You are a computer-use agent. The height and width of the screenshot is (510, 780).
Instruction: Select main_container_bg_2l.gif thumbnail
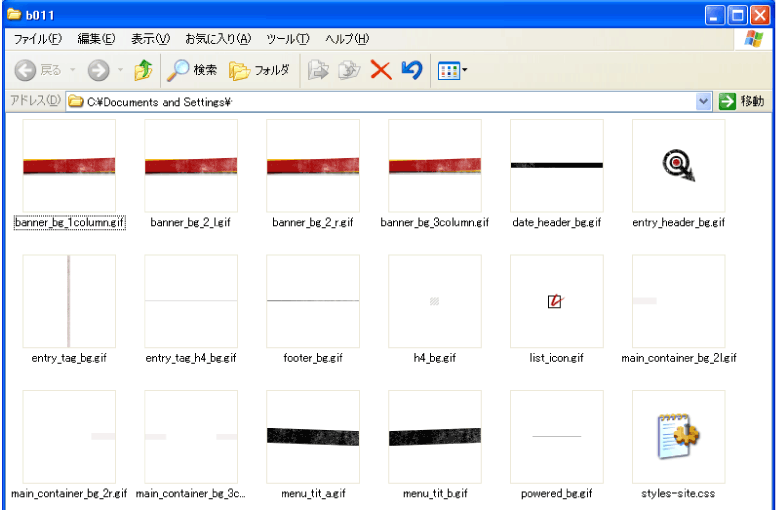(x=679, y=301)
